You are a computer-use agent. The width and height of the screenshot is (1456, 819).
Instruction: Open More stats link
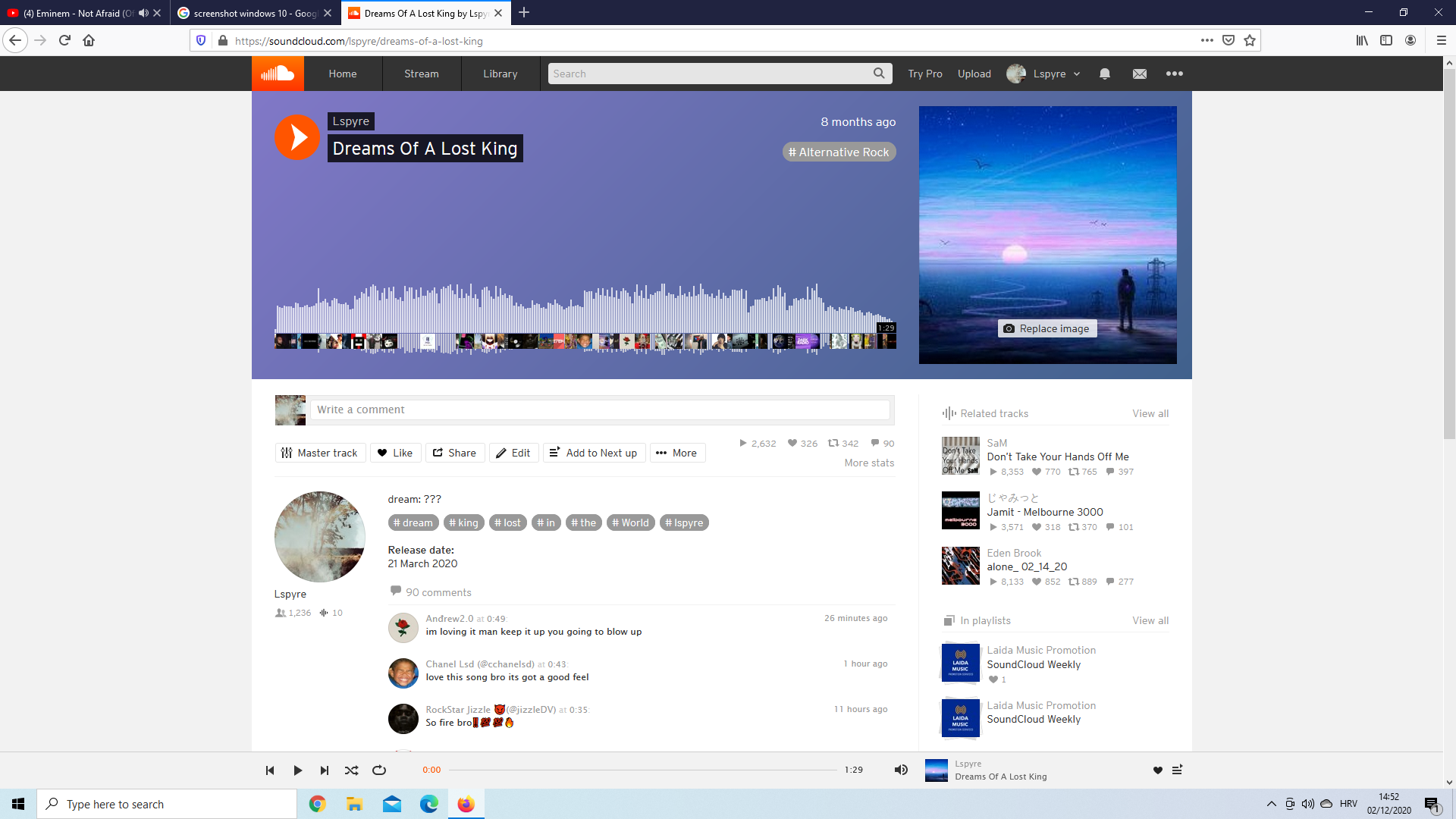(x=869, y=463)
